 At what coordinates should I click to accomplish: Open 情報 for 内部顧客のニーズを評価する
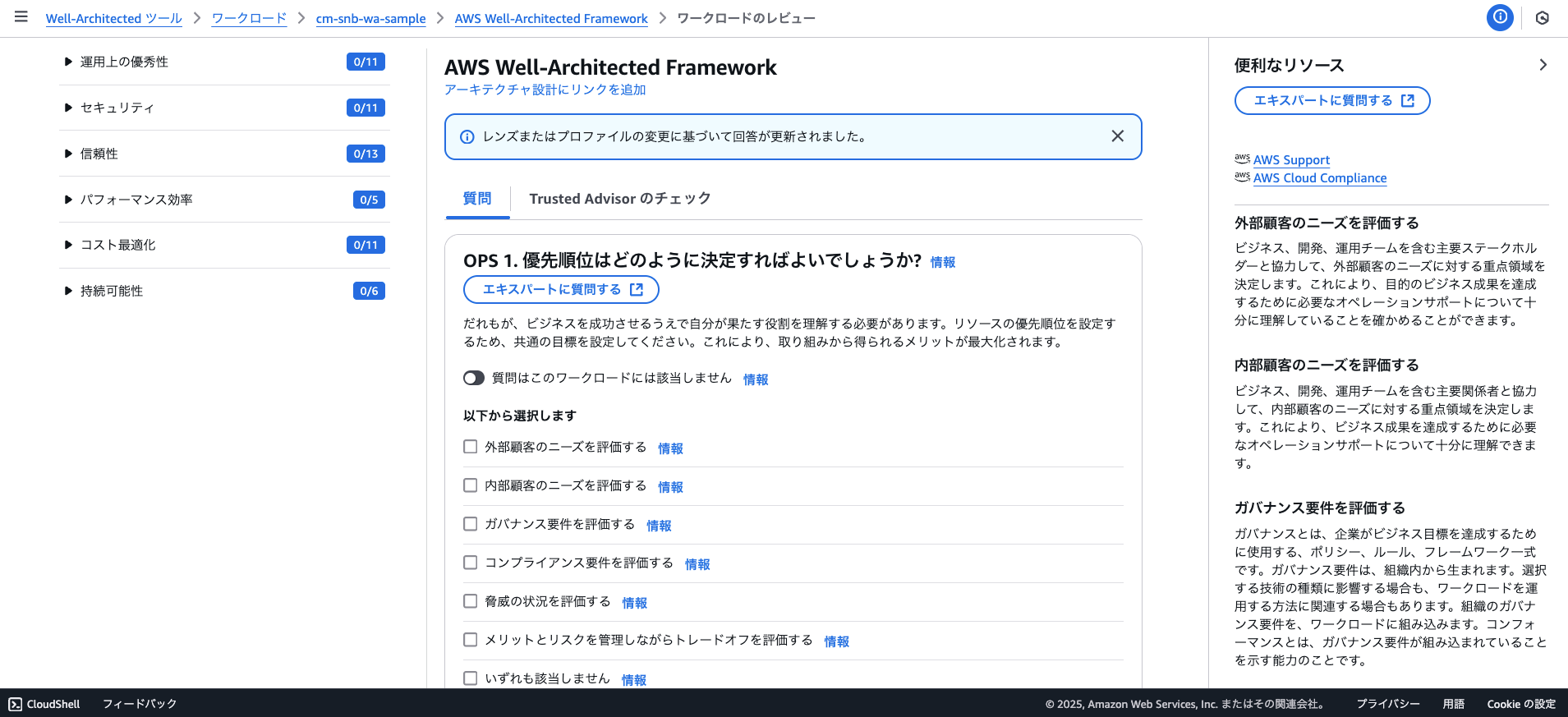[x=670, y=487]
